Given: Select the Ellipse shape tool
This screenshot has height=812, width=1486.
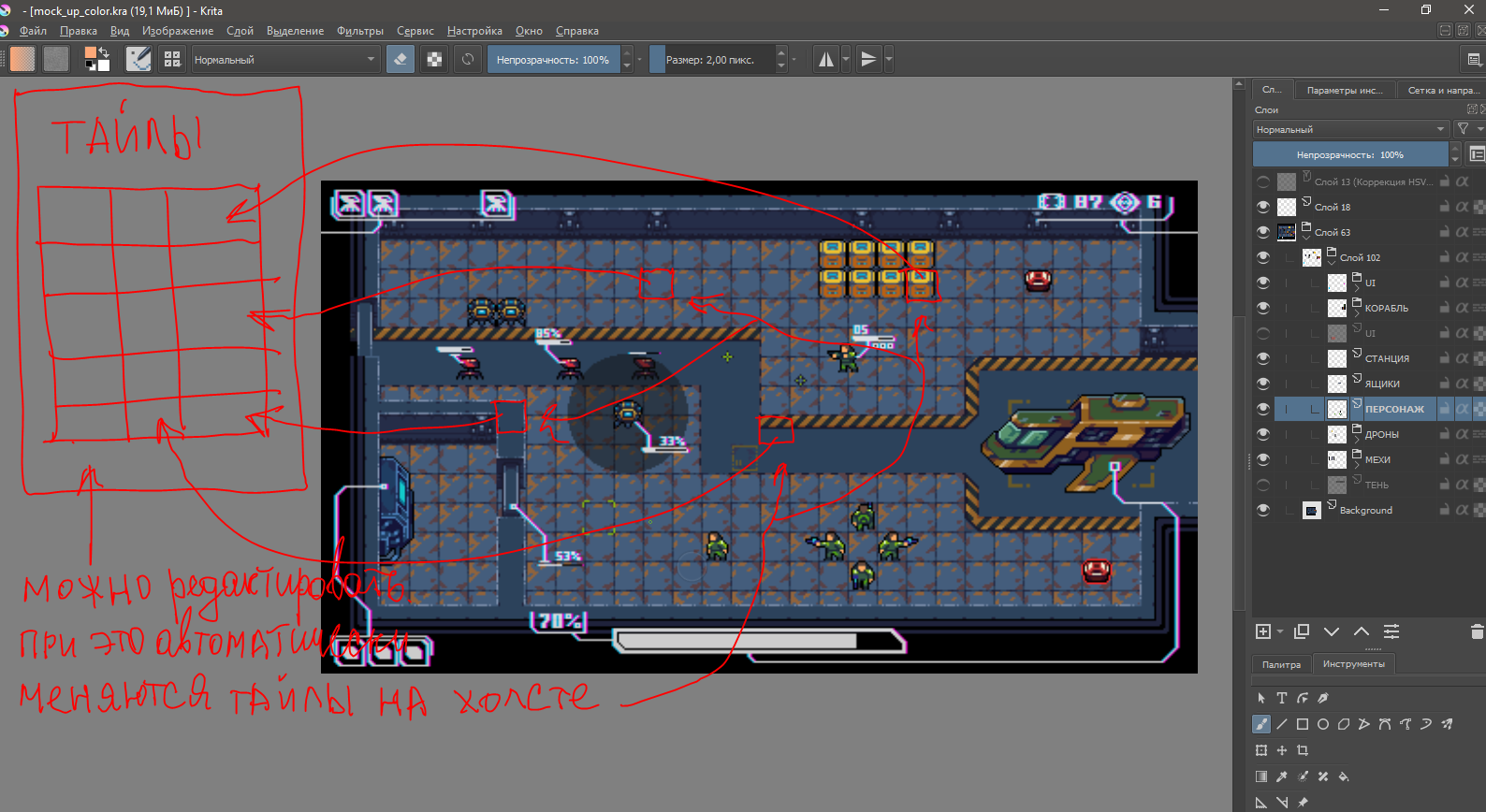Looking at the screenshot, I should pyautogui.click(x=1323, y=724).
